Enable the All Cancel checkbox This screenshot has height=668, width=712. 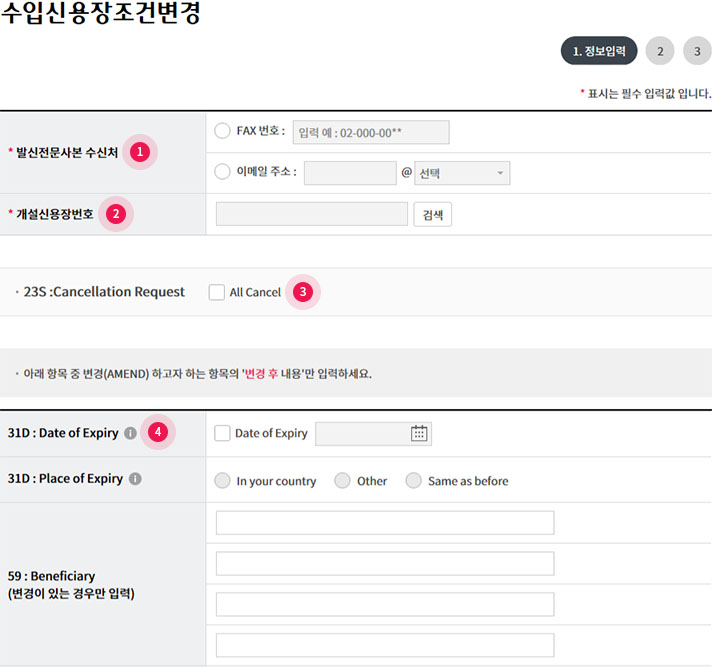point(217,292)
